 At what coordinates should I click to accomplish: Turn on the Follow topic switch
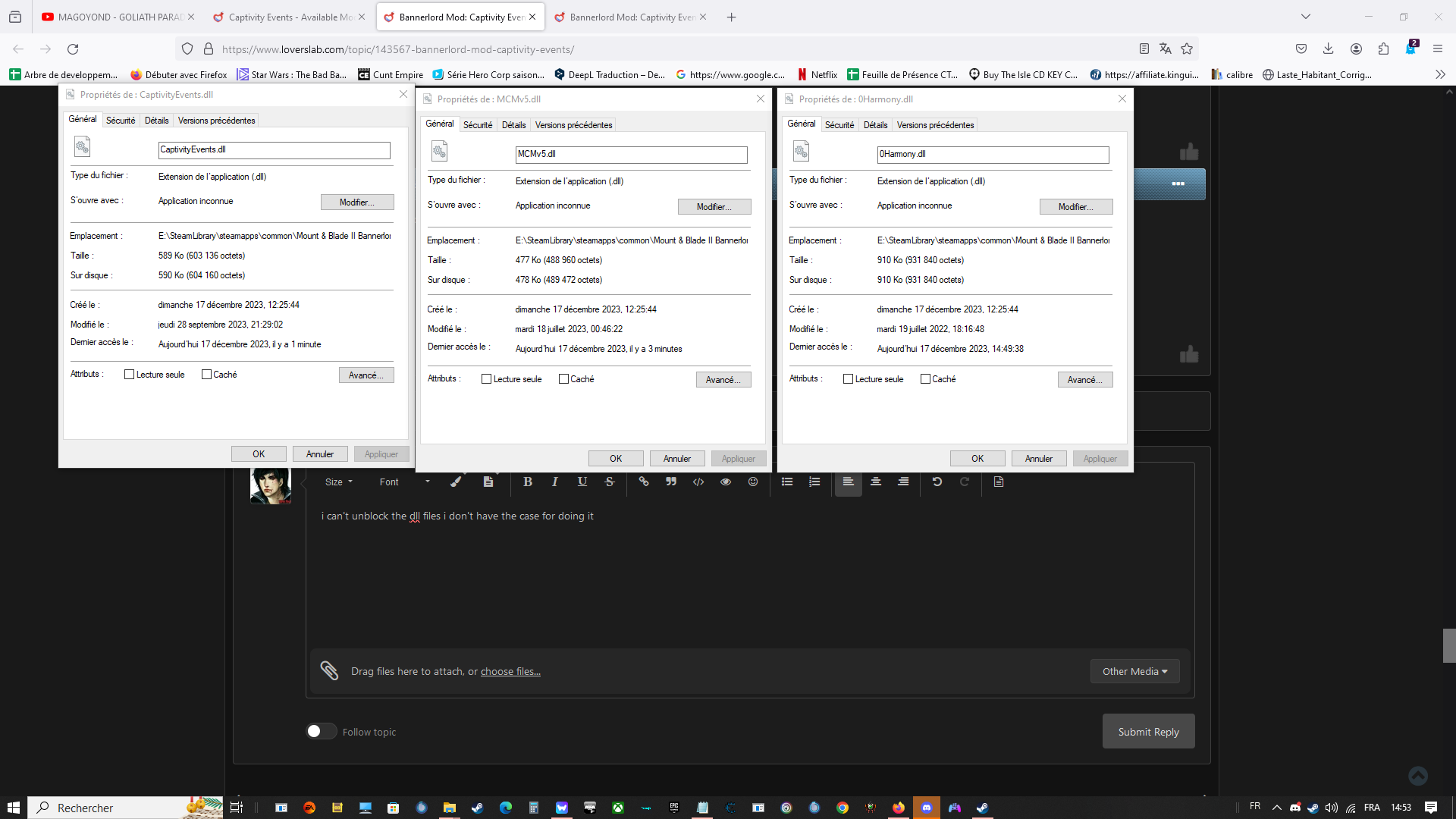click(x=321, y=730)
